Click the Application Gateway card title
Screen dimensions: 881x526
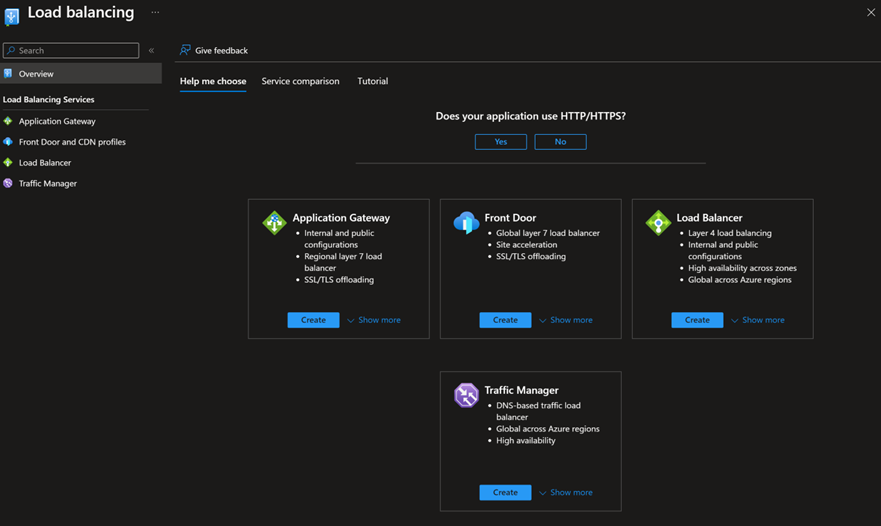coord(341,217)
